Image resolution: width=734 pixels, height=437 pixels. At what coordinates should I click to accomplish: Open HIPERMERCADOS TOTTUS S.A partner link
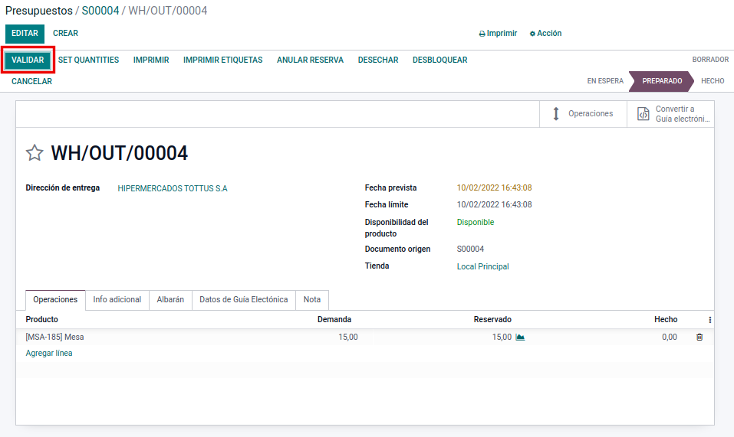pyautogui.click(x=172, y=188)
